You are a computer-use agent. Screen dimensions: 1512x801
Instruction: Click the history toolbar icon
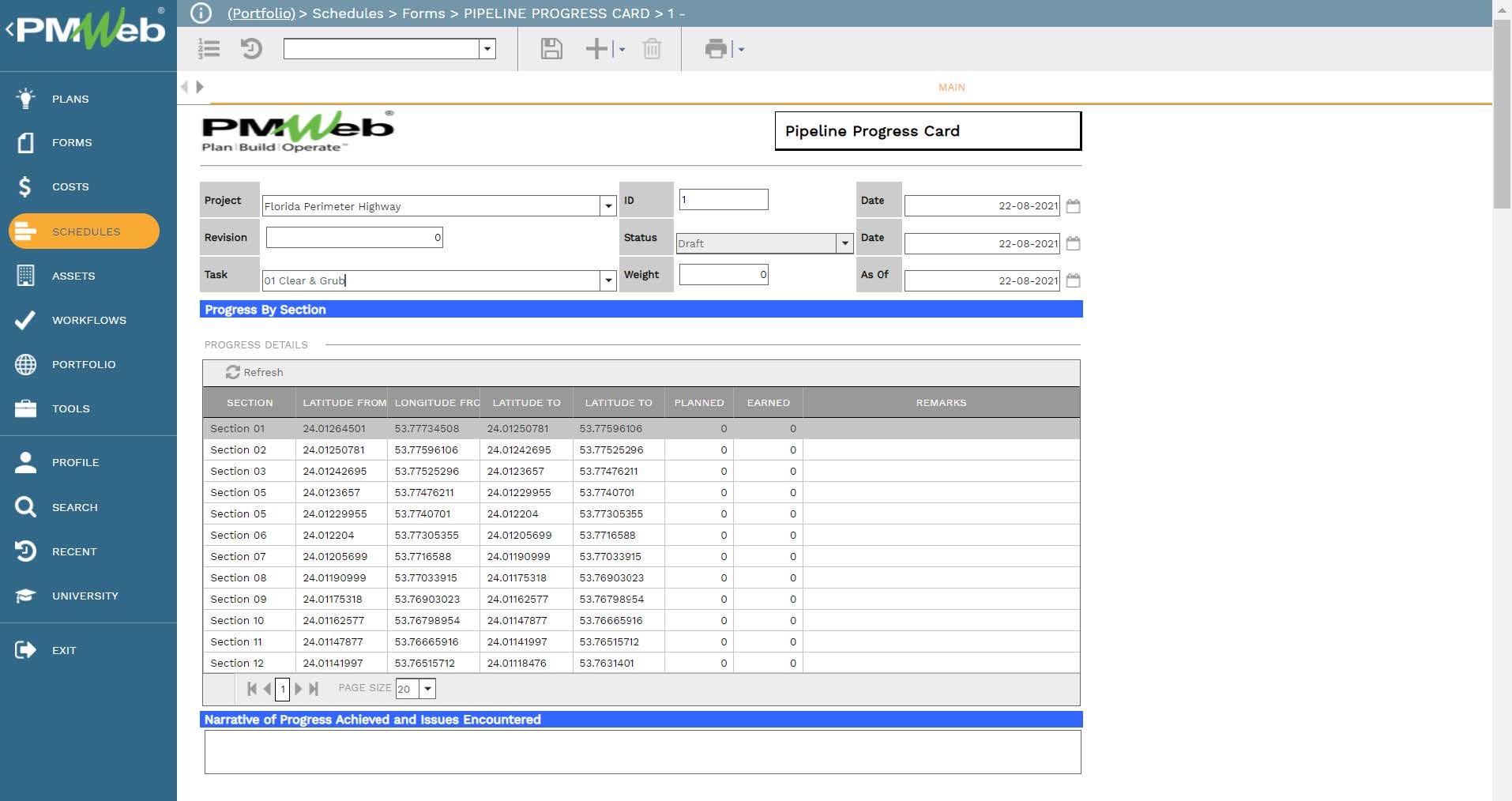pos(251,49)
